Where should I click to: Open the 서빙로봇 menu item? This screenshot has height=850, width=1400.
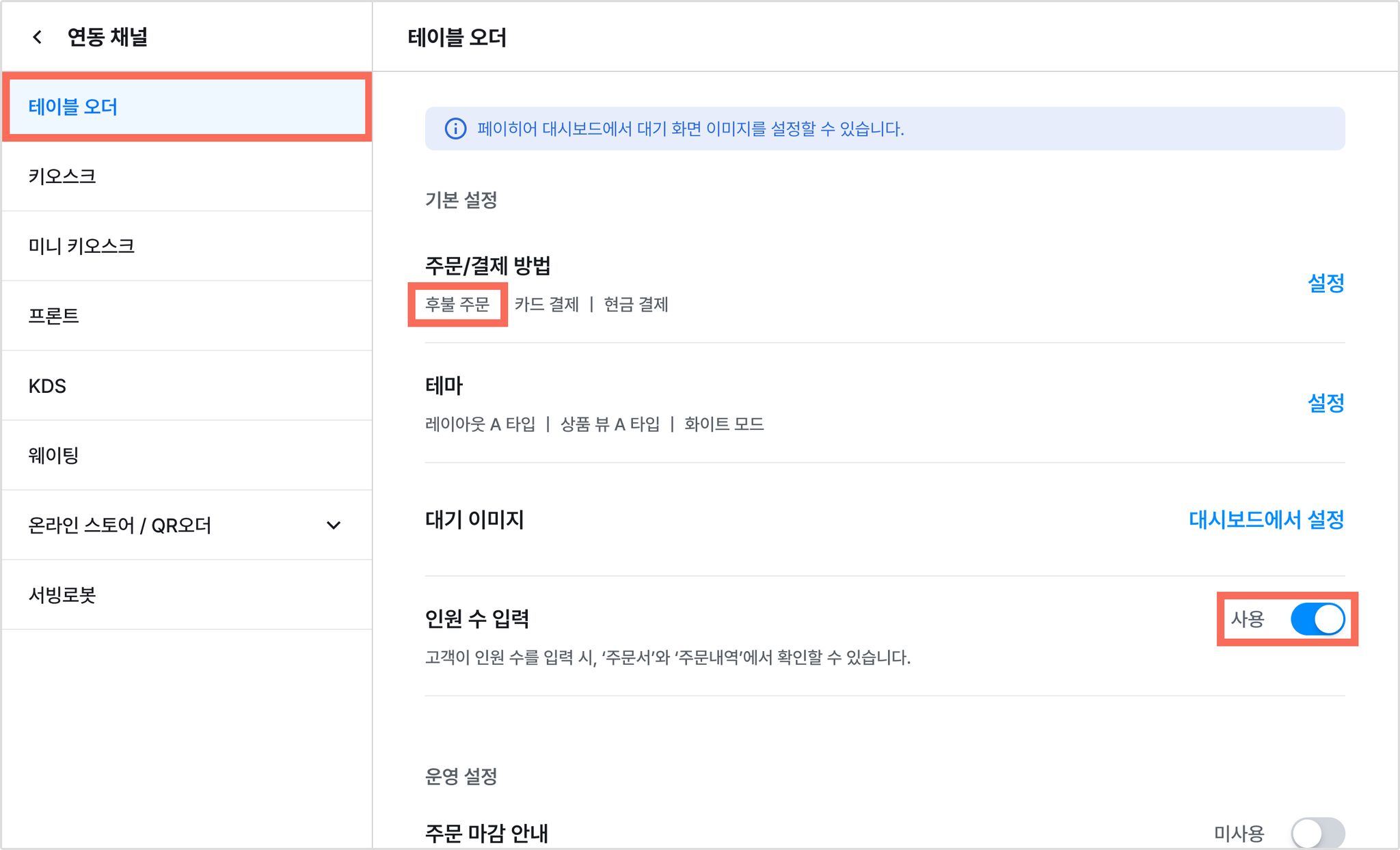point(187,594)
